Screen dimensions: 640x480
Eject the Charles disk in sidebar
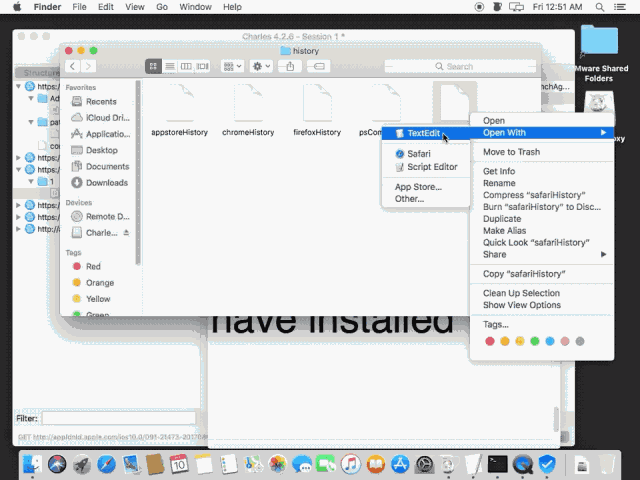coord(126,233)
